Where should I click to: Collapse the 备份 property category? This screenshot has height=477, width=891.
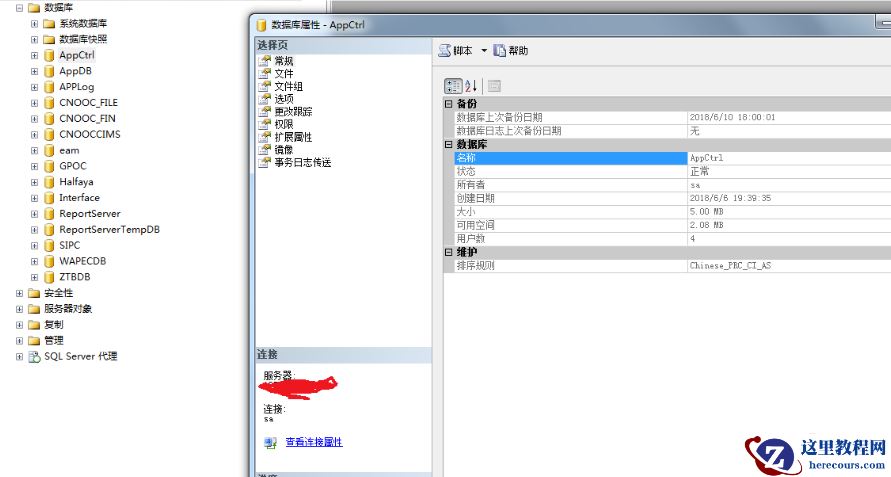pos(448,103)
